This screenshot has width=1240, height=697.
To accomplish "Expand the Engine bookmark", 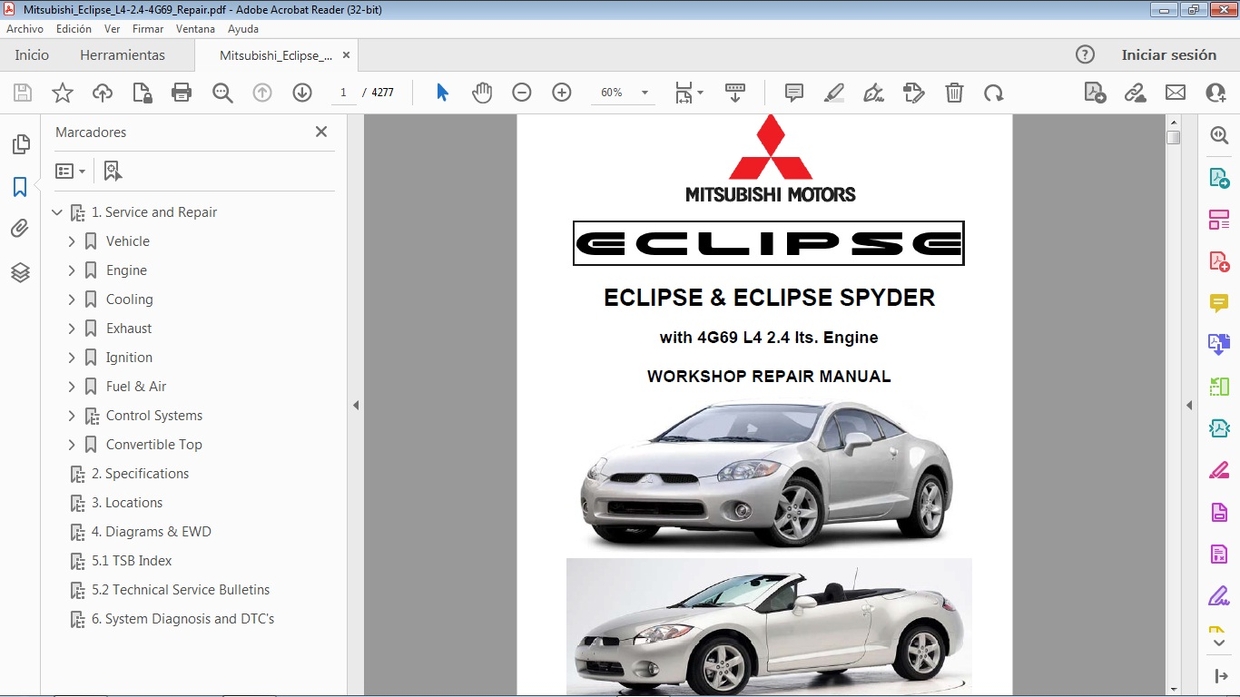I will click(71, 270).
